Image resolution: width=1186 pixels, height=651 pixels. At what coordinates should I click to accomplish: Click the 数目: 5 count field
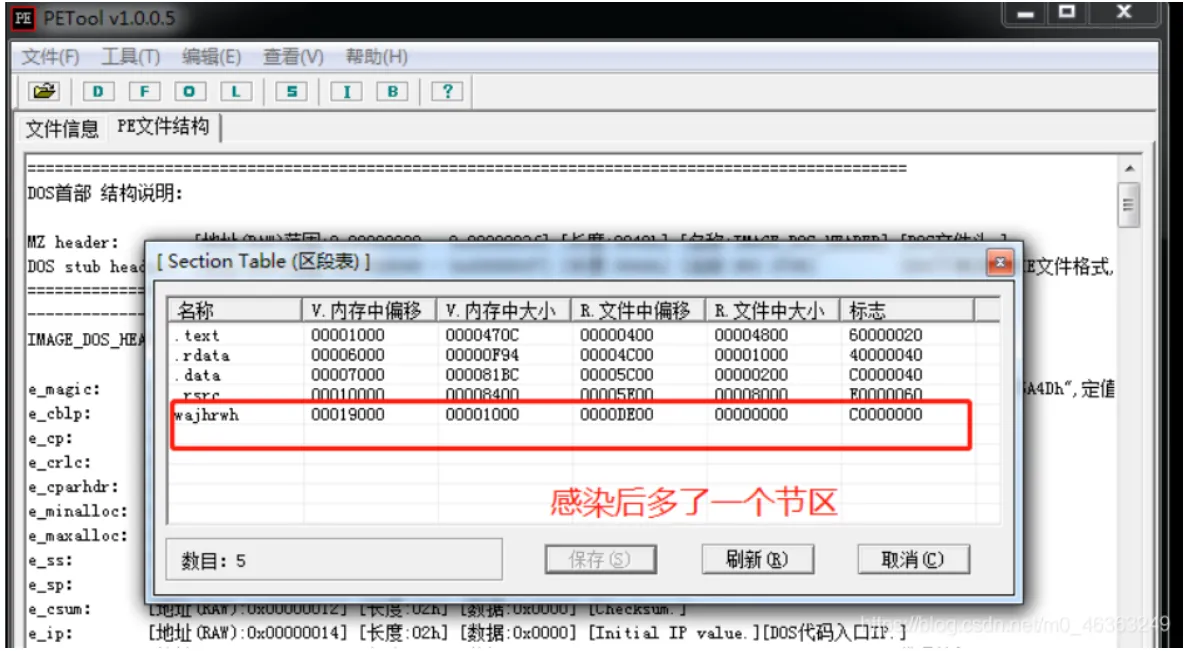(334, 560)
